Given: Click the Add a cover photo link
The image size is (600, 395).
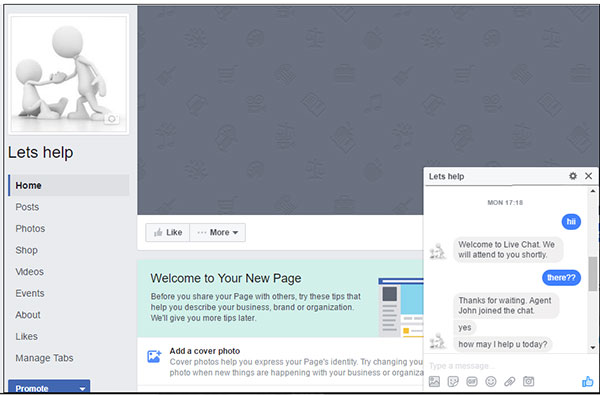Looking at the screenshot, I should tap(205, 351).
